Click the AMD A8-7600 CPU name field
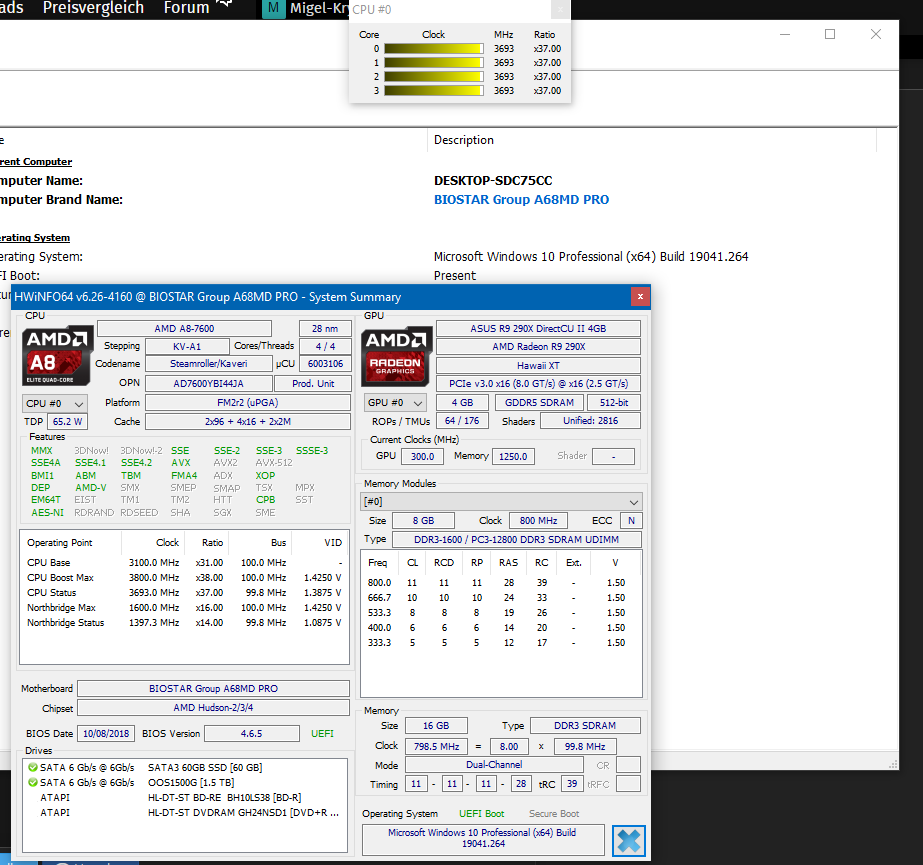 [x=184, y=329]
